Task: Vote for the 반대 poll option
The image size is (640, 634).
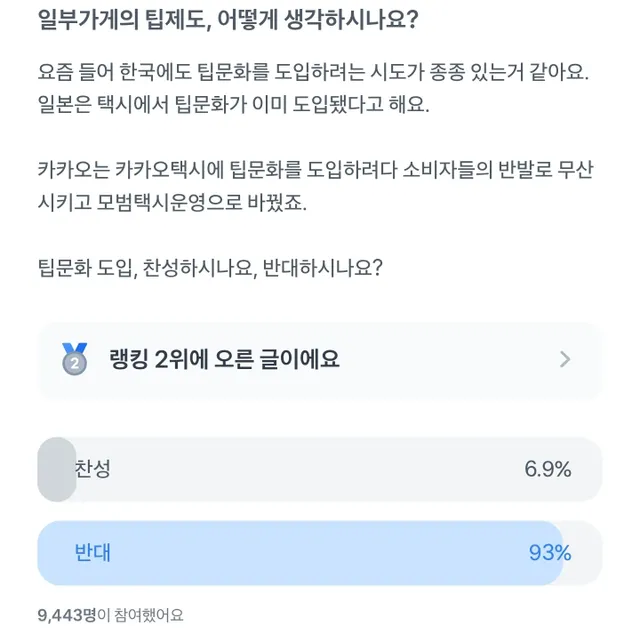Action: pos(320,553)
